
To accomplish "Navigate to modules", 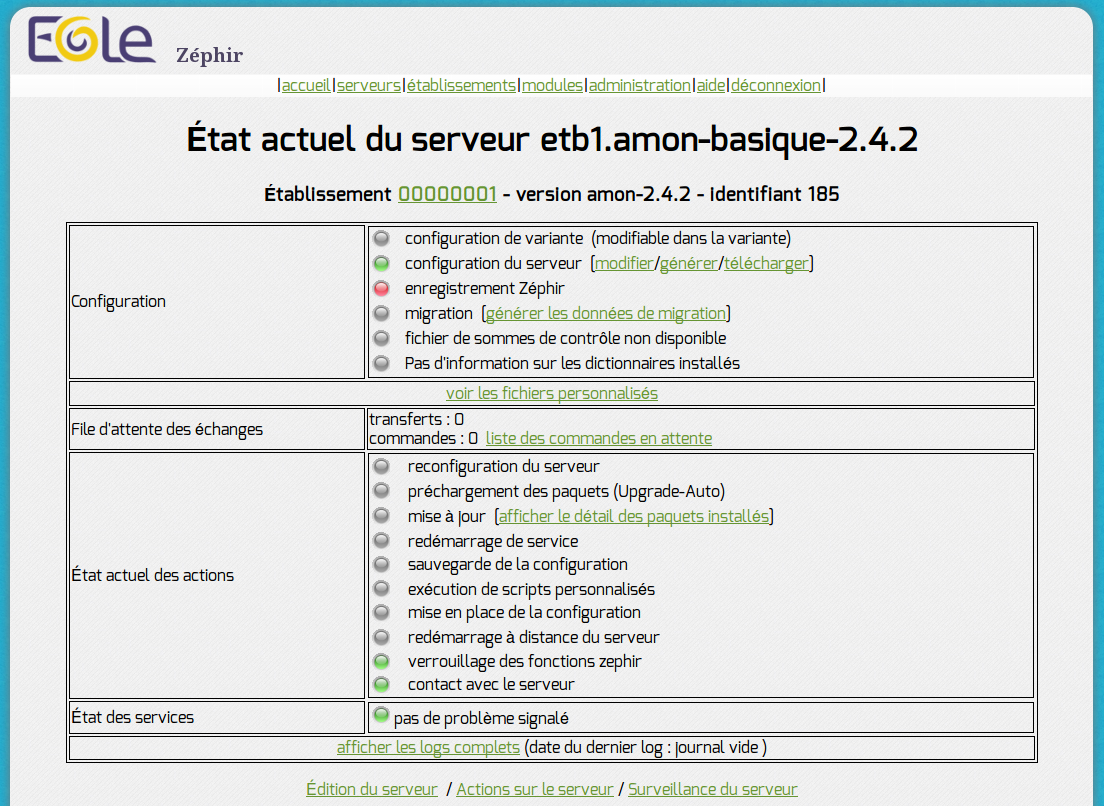I will coord(553,85).
